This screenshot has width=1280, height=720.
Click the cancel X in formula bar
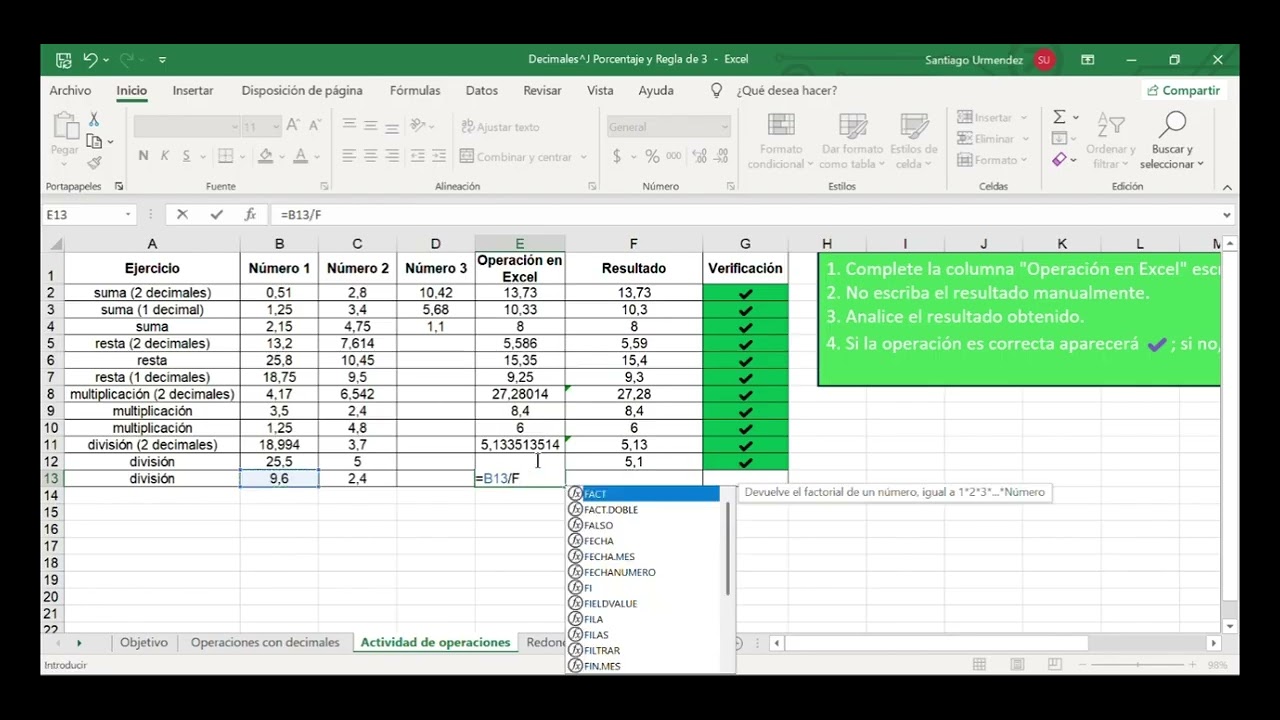(x=182, y=214)
